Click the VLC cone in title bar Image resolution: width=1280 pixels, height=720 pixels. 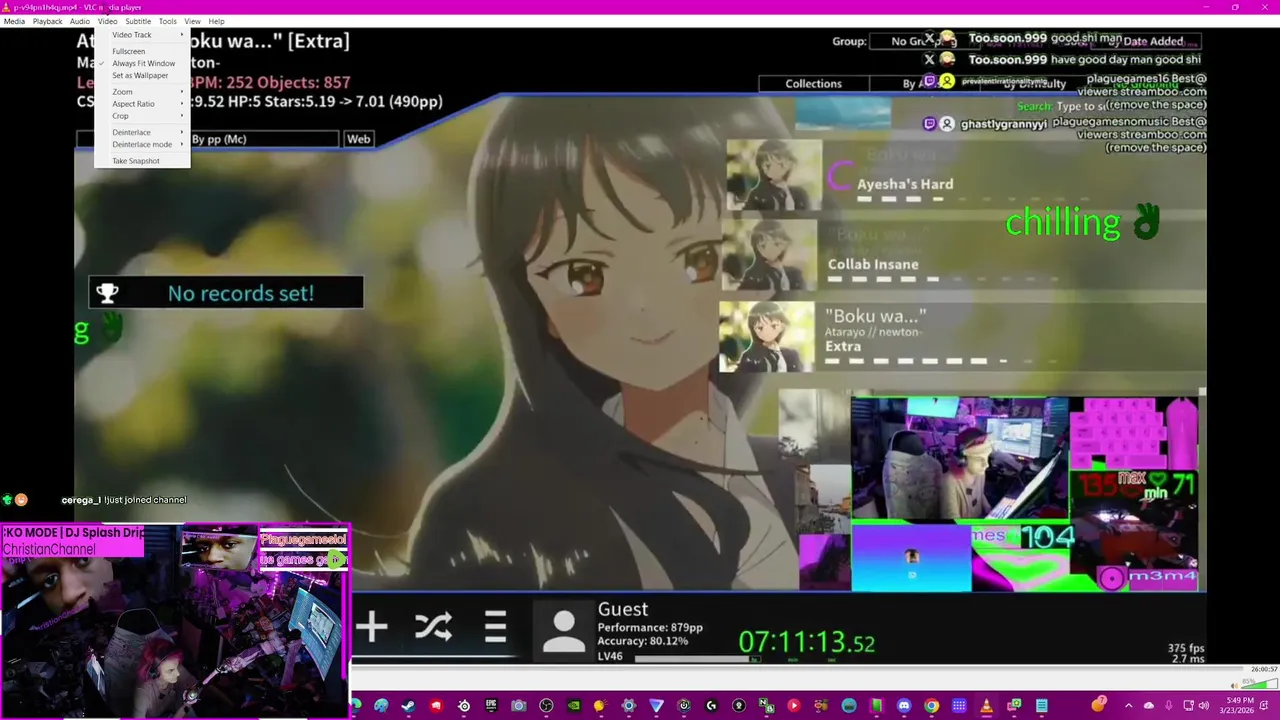point(6,7)
